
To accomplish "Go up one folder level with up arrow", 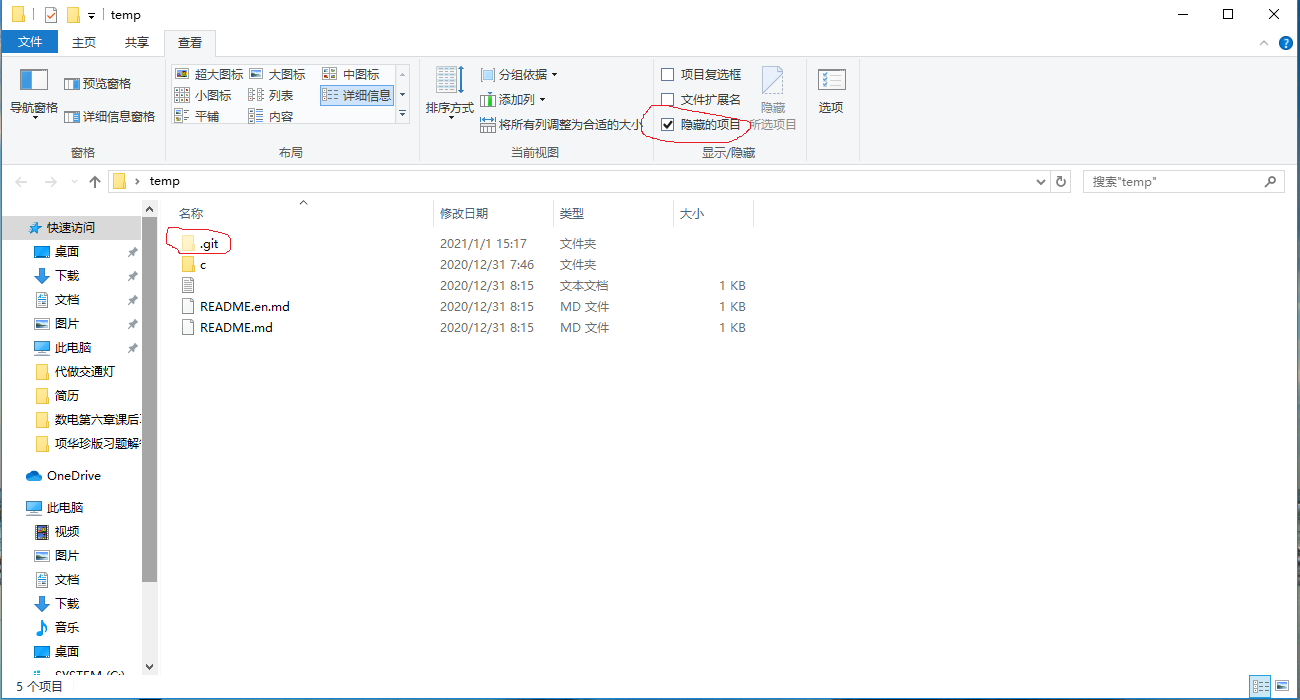I will pos(95,181).
